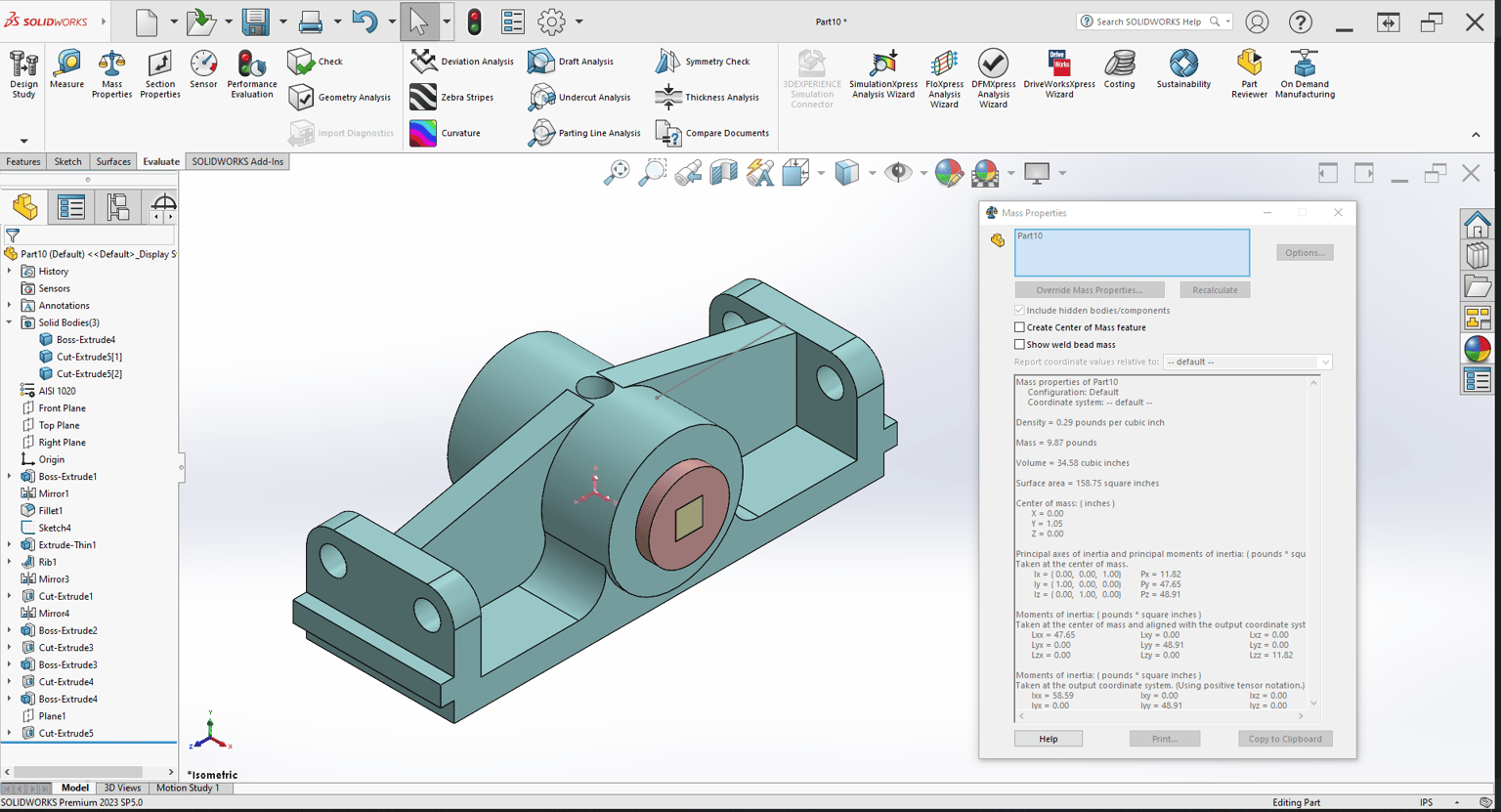Click the Help button in Mass Properties
Image resolution: width=1501 pixels, height=812 pixels.
tap(1049, 739)
